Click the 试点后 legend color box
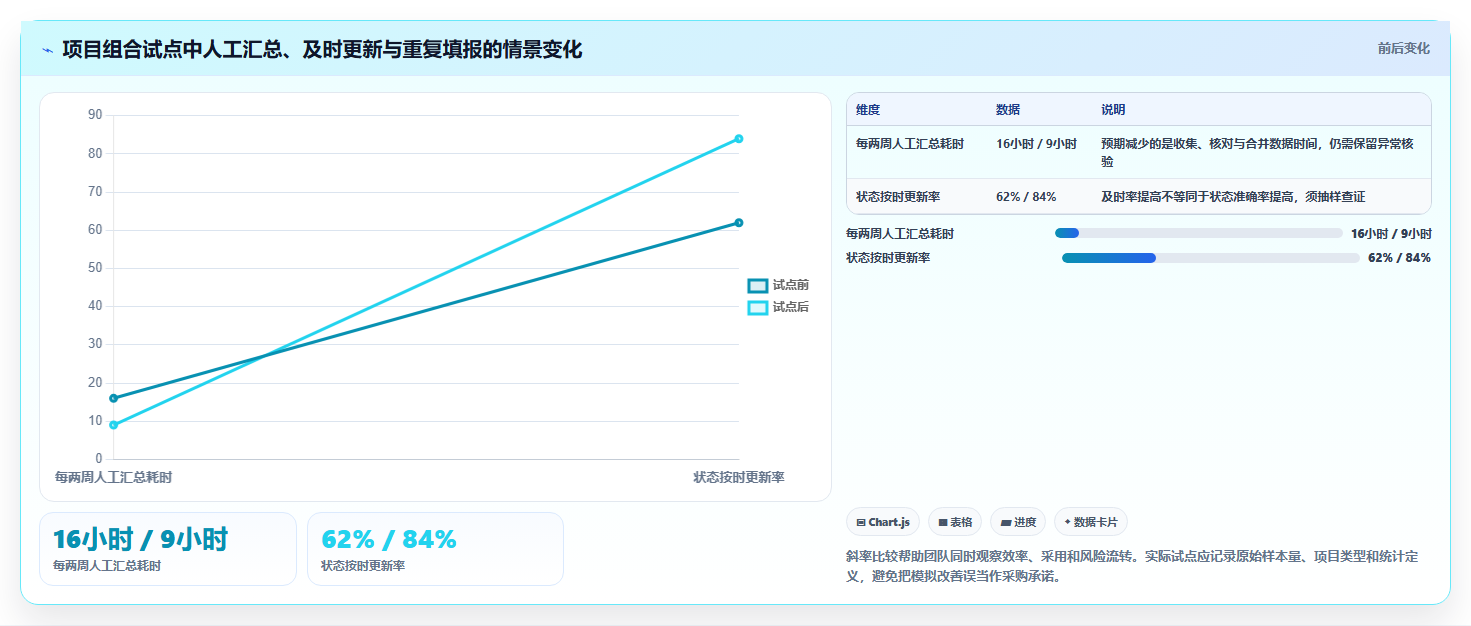The image size is (1471, 626). [x=758, y=307]
